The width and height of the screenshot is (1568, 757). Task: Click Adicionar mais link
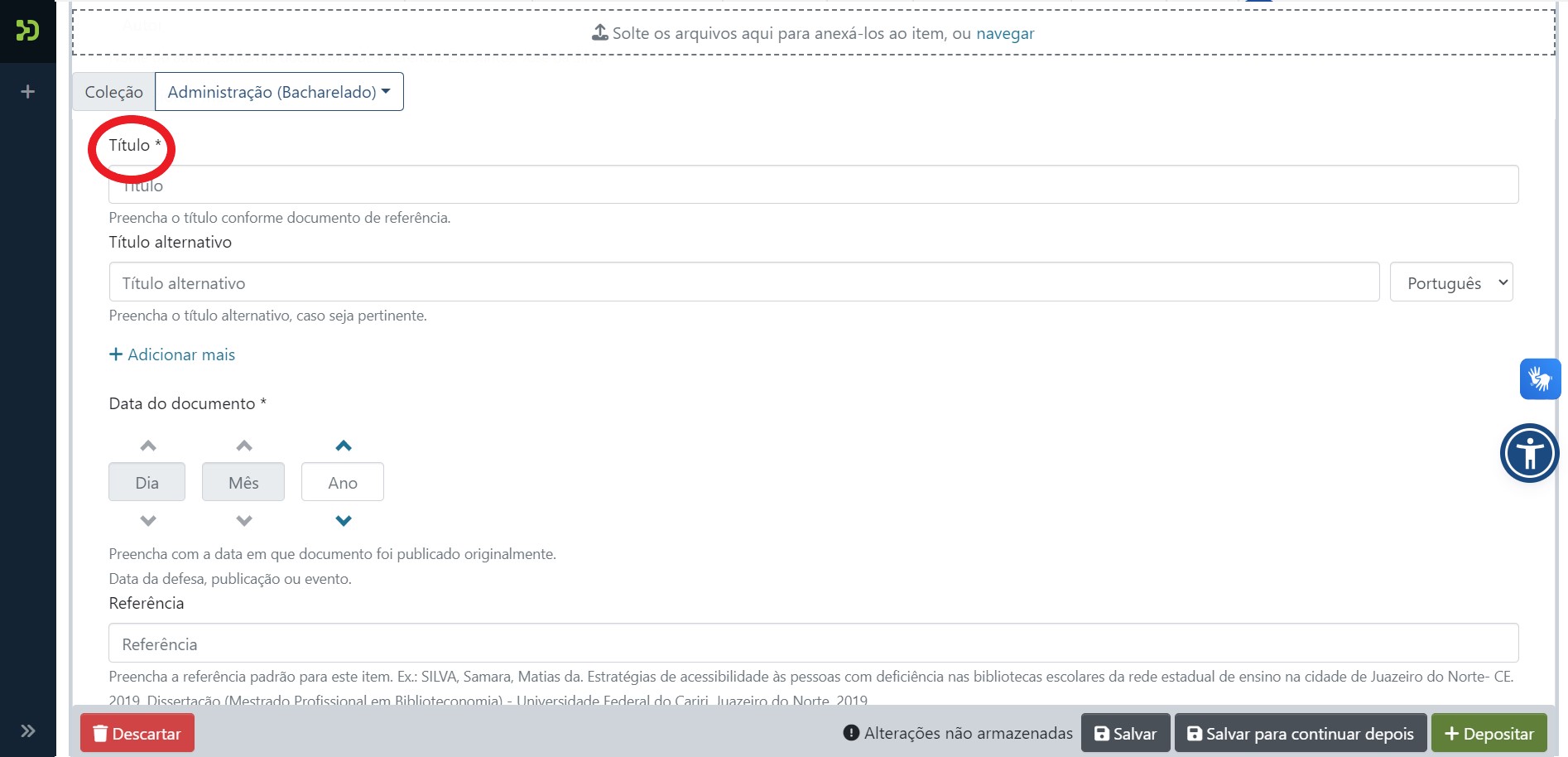(x=172, y=354)
